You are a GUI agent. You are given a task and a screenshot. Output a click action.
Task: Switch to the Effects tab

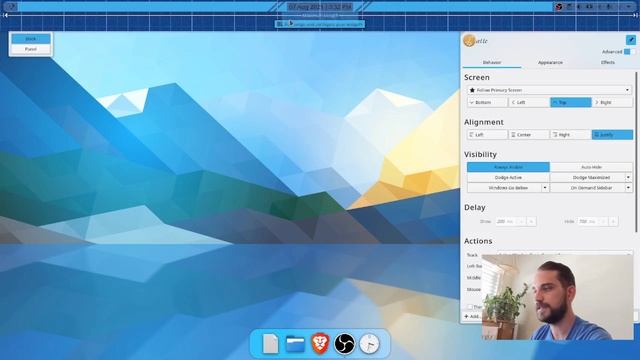pyautogui.click(x=608, y=62)
